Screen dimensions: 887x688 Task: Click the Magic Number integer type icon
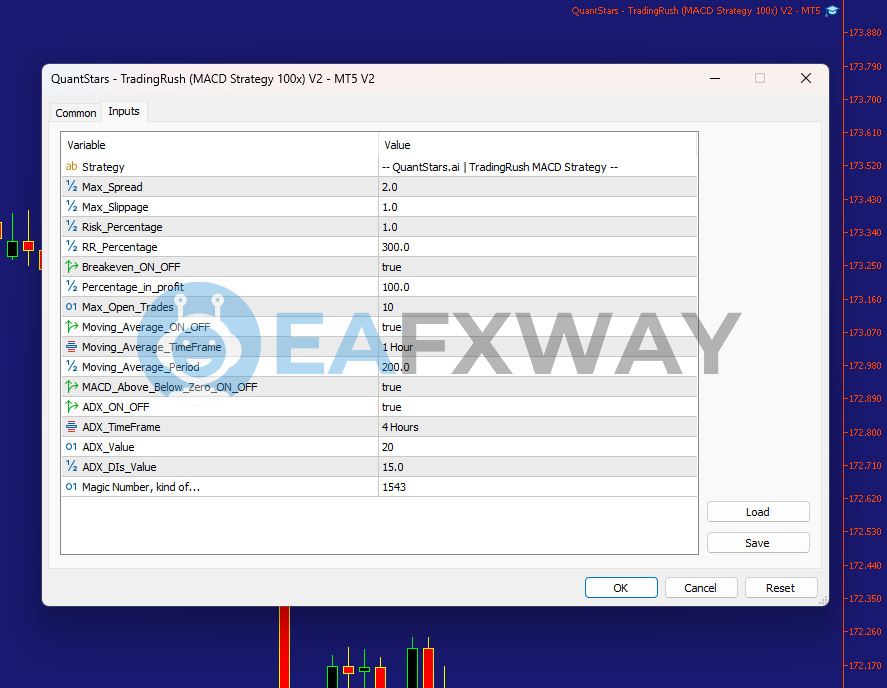[x=71, y=487]
